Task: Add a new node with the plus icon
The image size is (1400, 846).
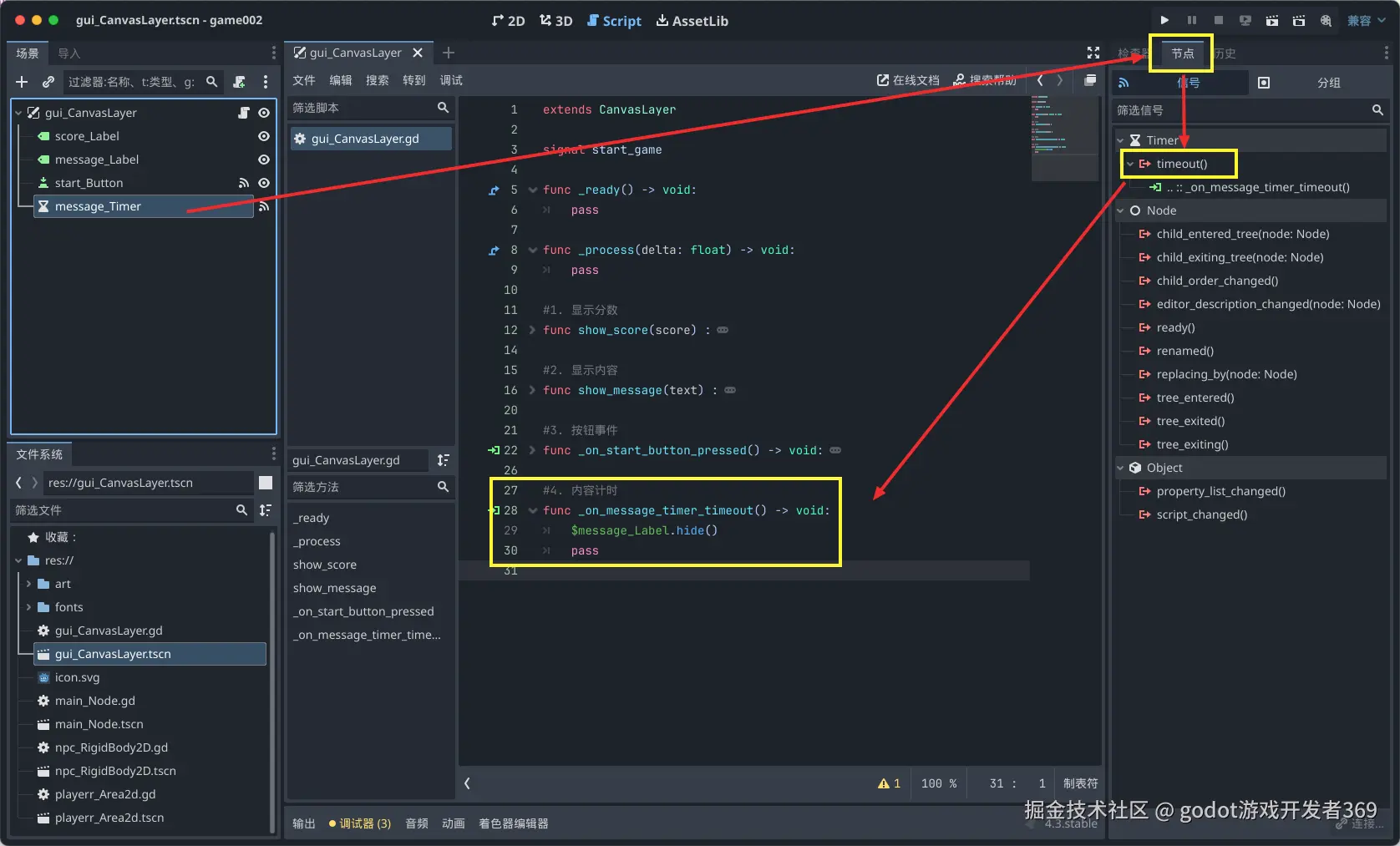Action: coord(22,82)
